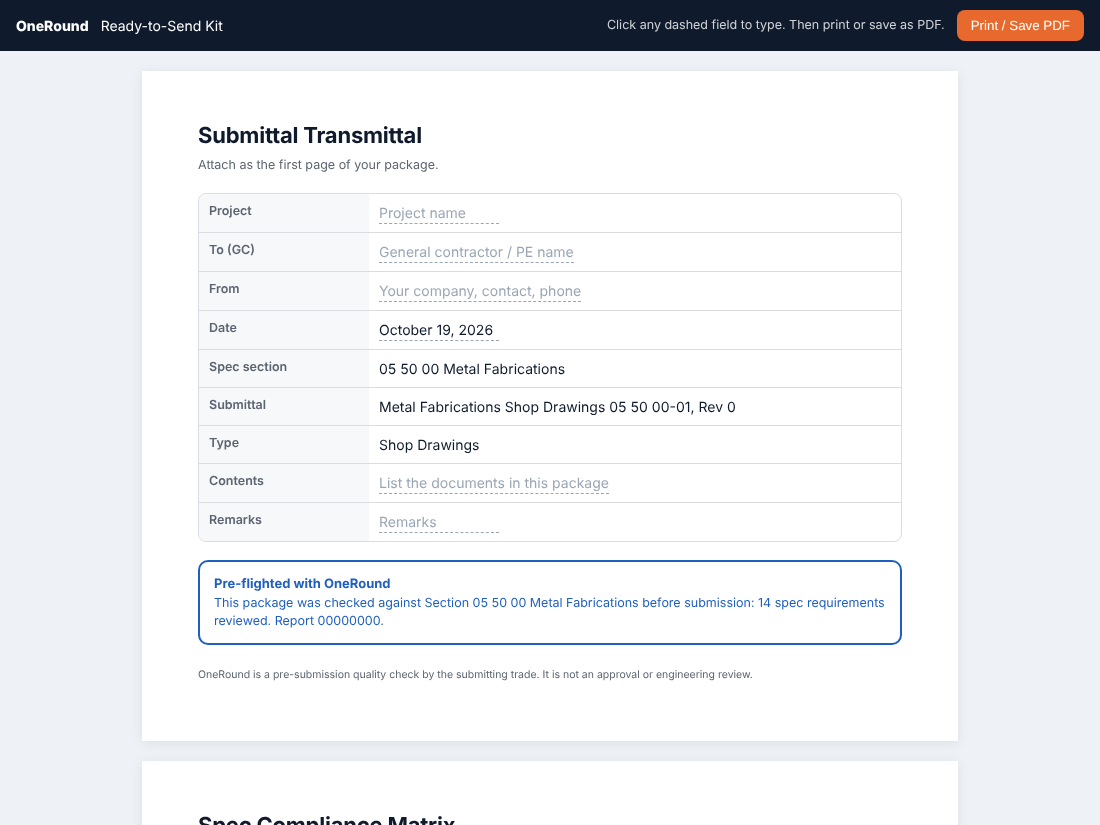This screenshot has height=825, width=1100.
Task: Click the Ready-to-Send Kit header title
Action: point(161,26)
